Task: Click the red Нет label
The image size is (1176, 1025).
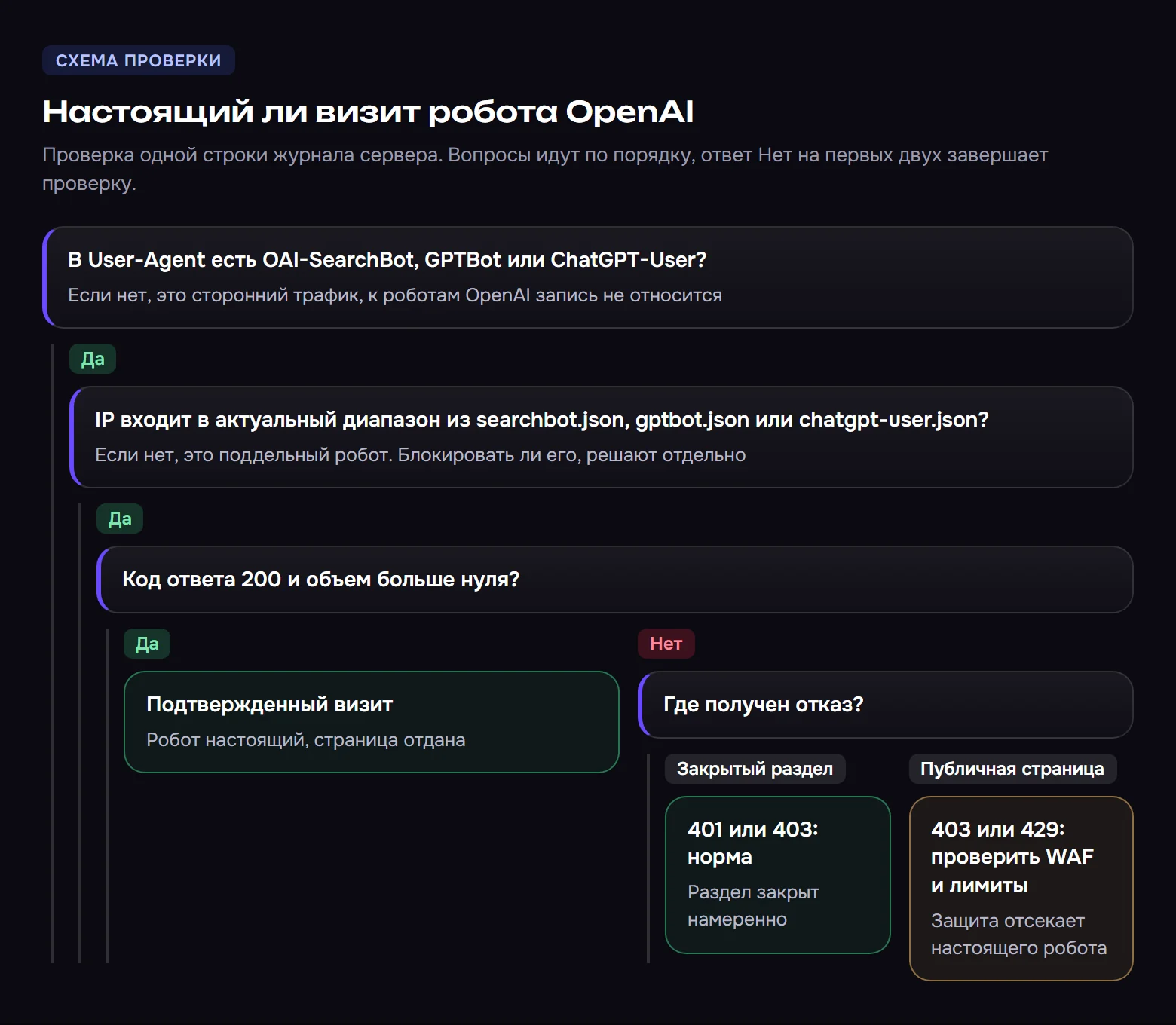Action: tap(666, 644)
